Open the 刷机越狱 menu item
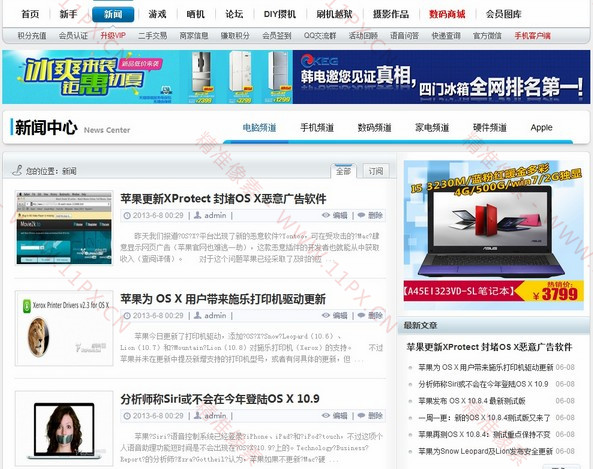This screenshot has height=469, width=593. [x=334, y=14]
